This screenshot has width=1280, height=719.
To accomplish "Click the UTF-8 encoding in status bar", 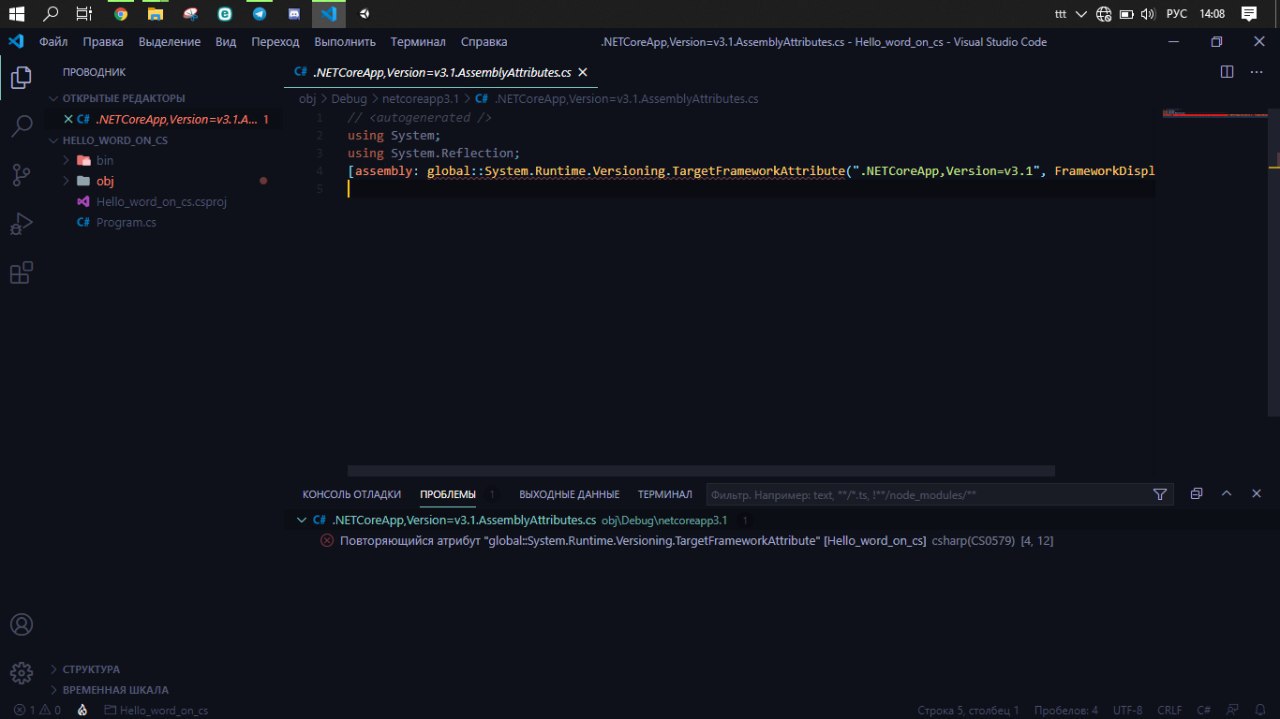I will coord(1127,710).
